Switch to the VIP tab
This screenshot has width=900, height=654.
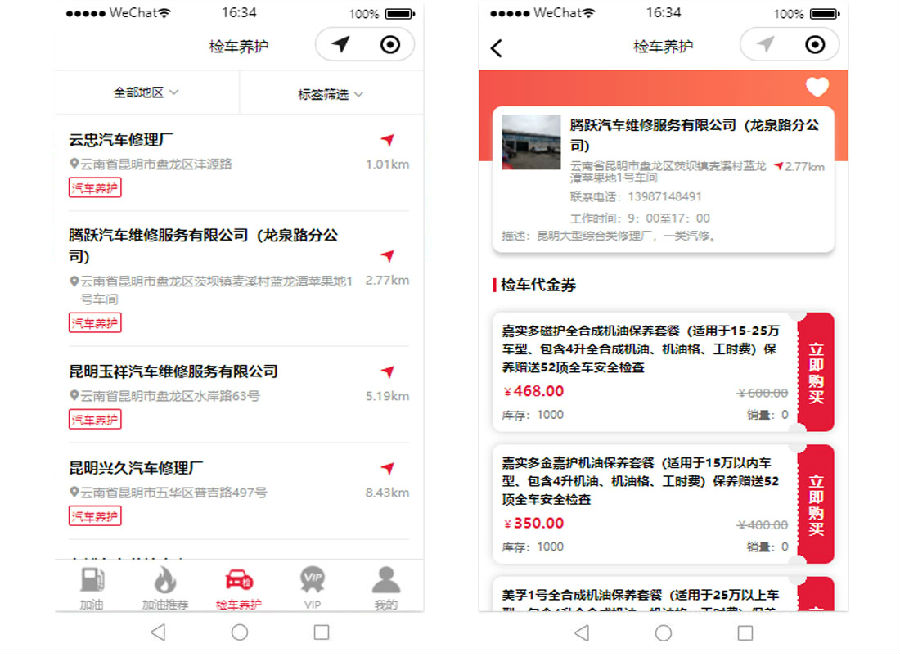[x=313, y=583]
